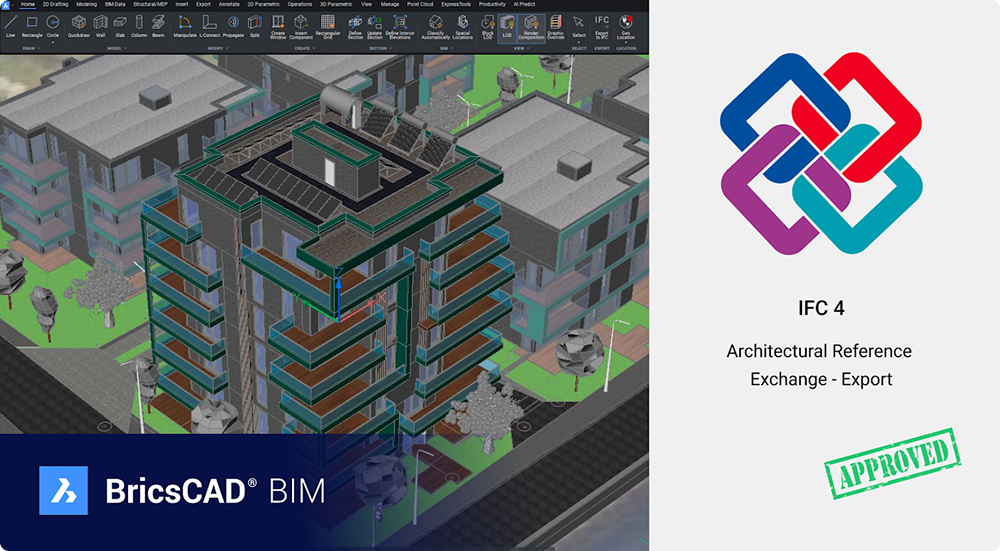
Task: Switch to the Home ribbon tab
Action: [28, 4]
